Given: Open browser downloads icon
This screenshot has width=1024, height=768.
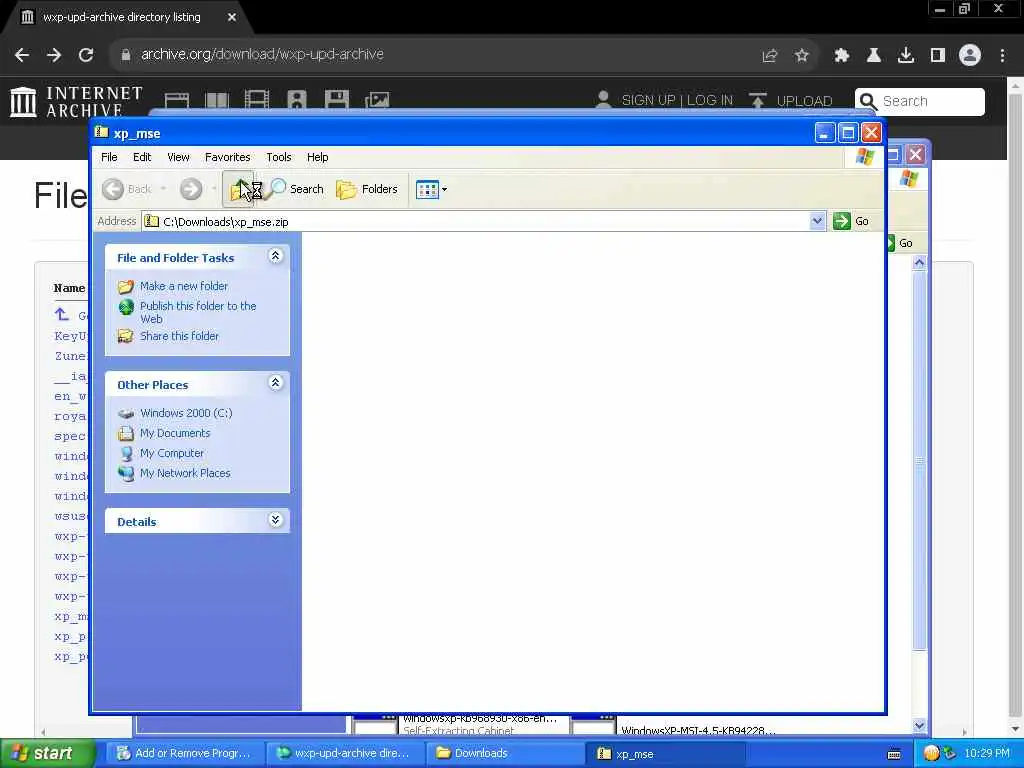Looking at the screenshot, I should [906, 56].
